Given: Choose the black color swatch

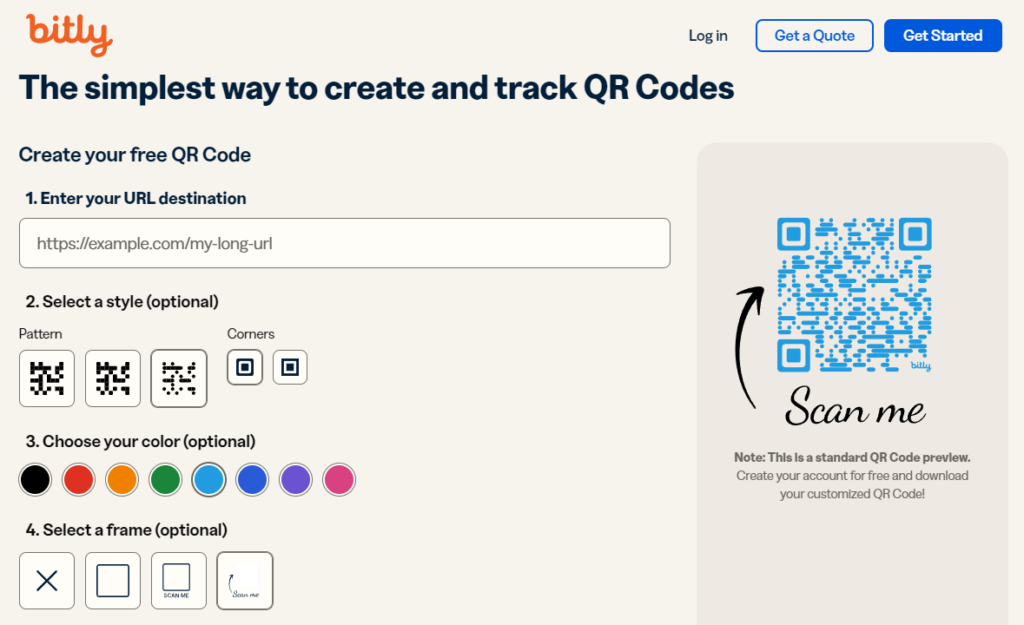Looking at the screenshot, I should [35, 480].
